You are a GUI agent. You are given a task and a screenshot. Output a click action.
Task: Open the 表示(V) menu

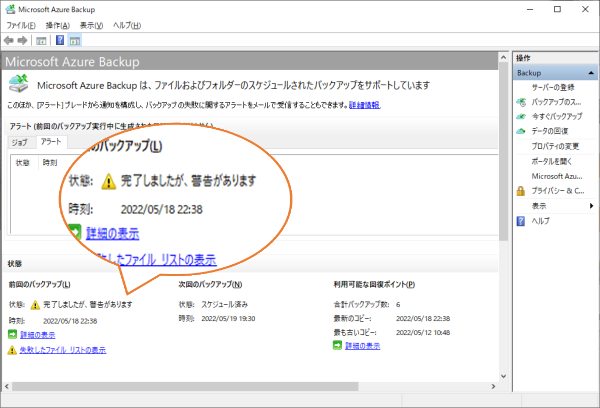(91, 26)
